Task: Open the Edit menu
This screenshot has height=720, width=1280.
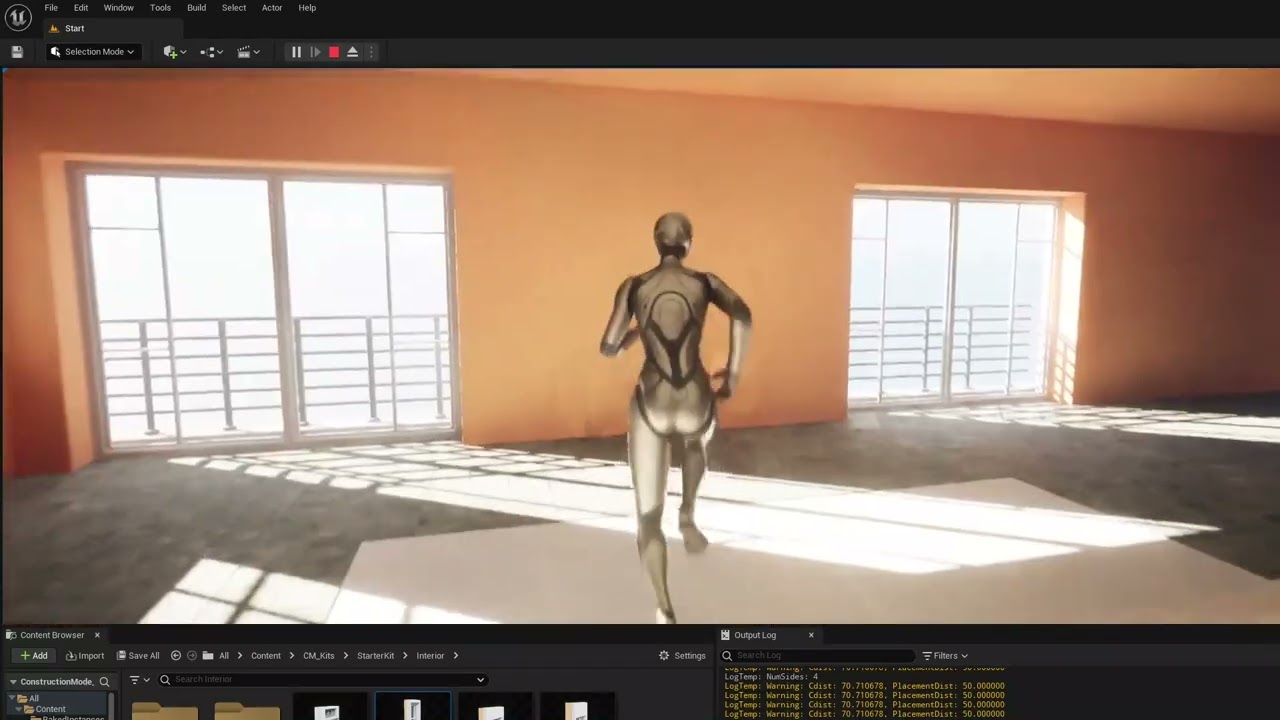Action: click(x=81, y=8)
